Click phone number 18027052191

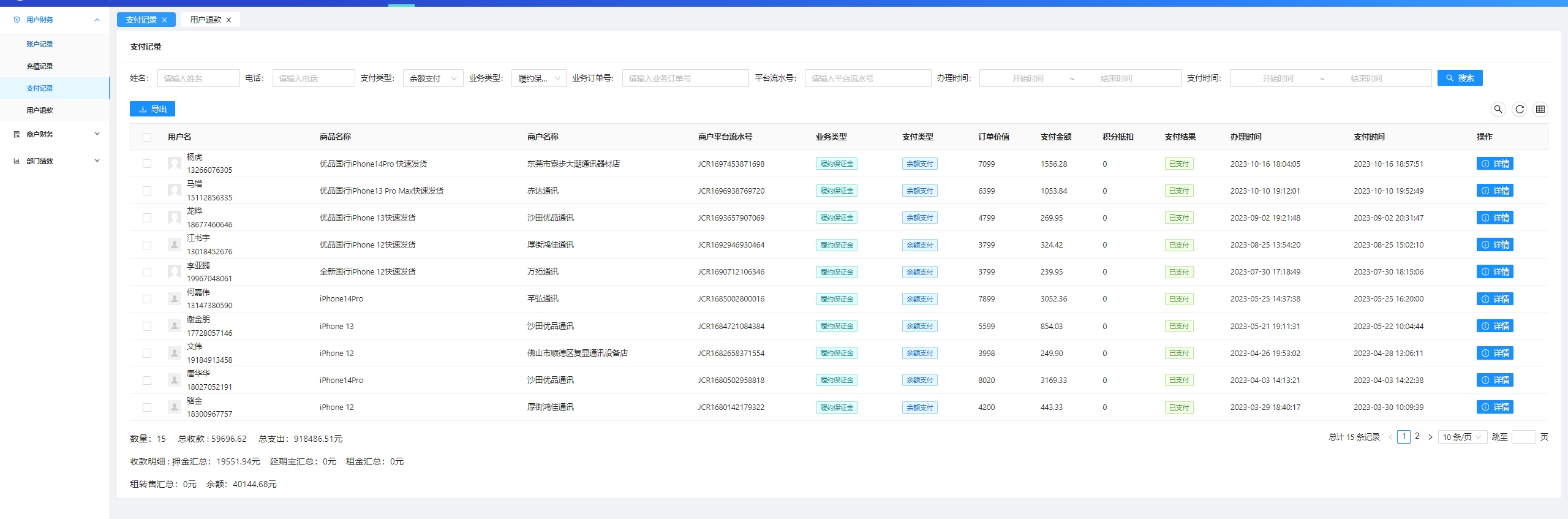point(209,387)
